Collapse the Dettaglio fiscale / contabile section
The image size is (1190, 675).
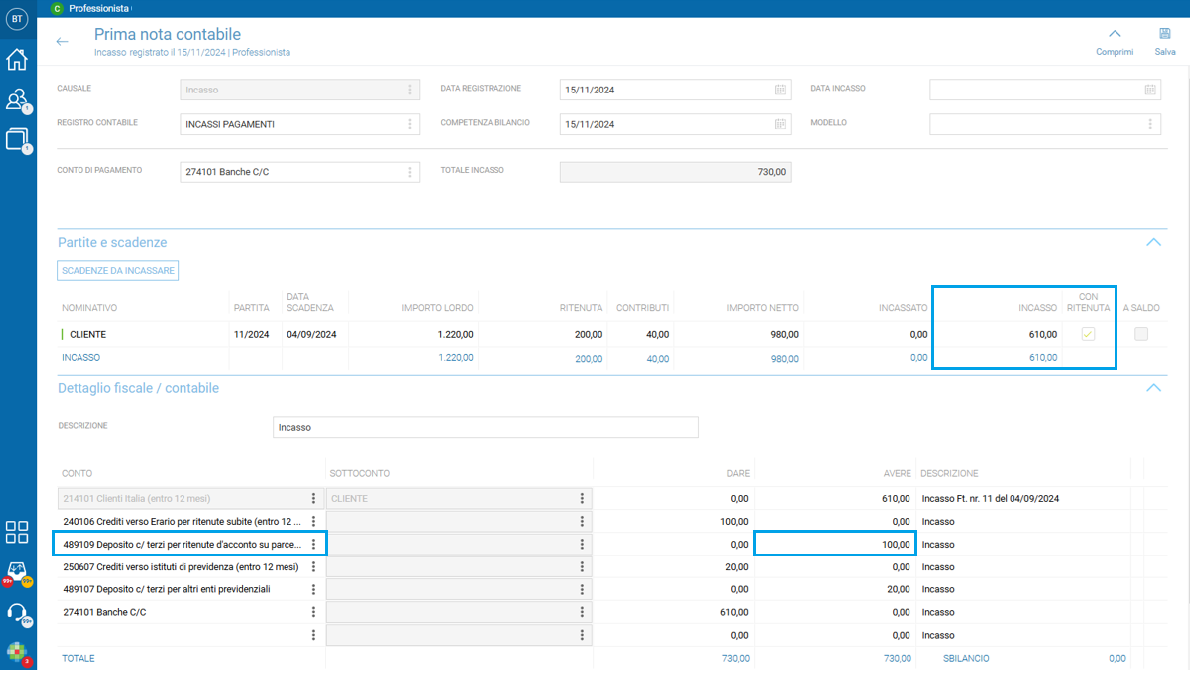1153,388
